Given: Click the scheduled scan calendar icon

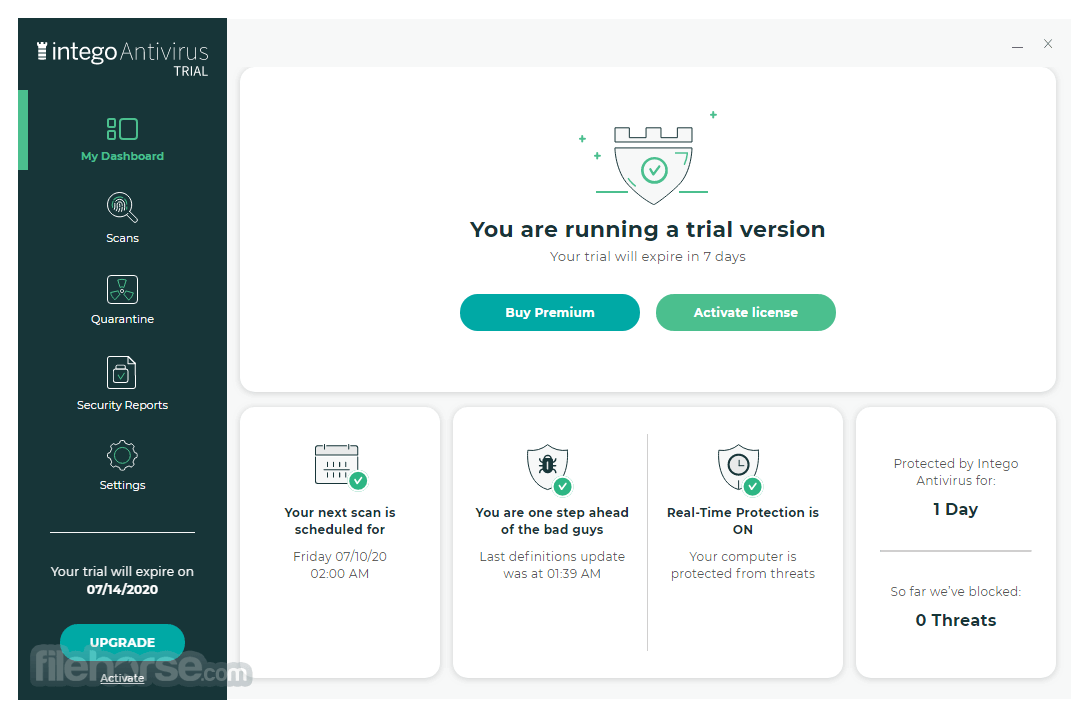Looking at the screenshot, I should pyautogui.click(x=341, y=466).
